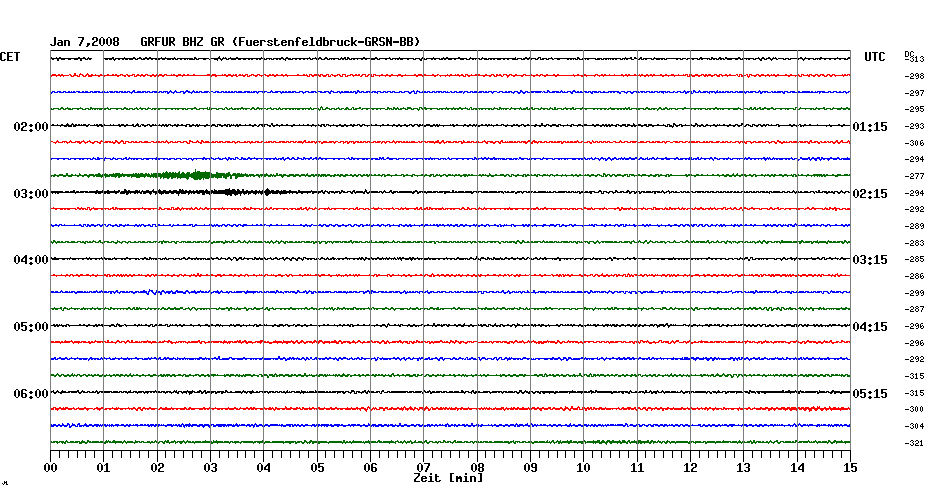Viewport: 930px width, 494px height.
Task: Click the Zeit [min] axis title
Action: (x=448, y=478)
